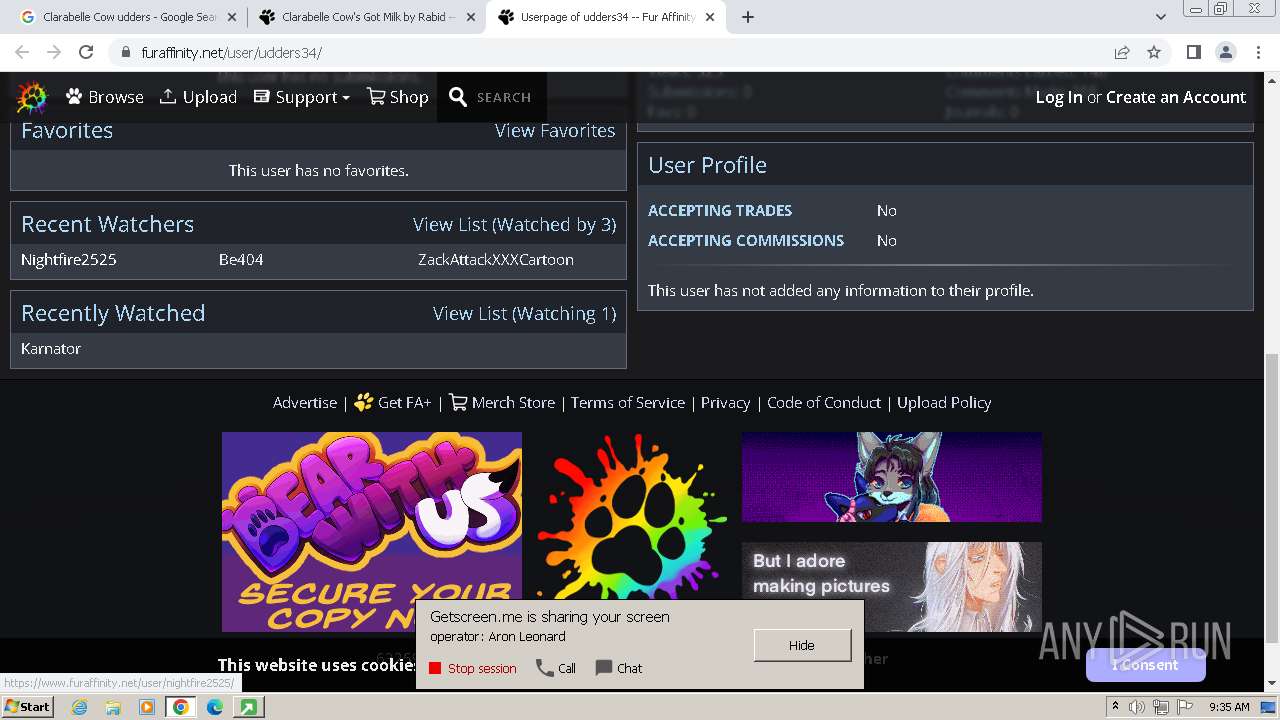Open Chat in Getscreen panel
The height and width of the screenshot is (720, 1280).
[619, 668]
